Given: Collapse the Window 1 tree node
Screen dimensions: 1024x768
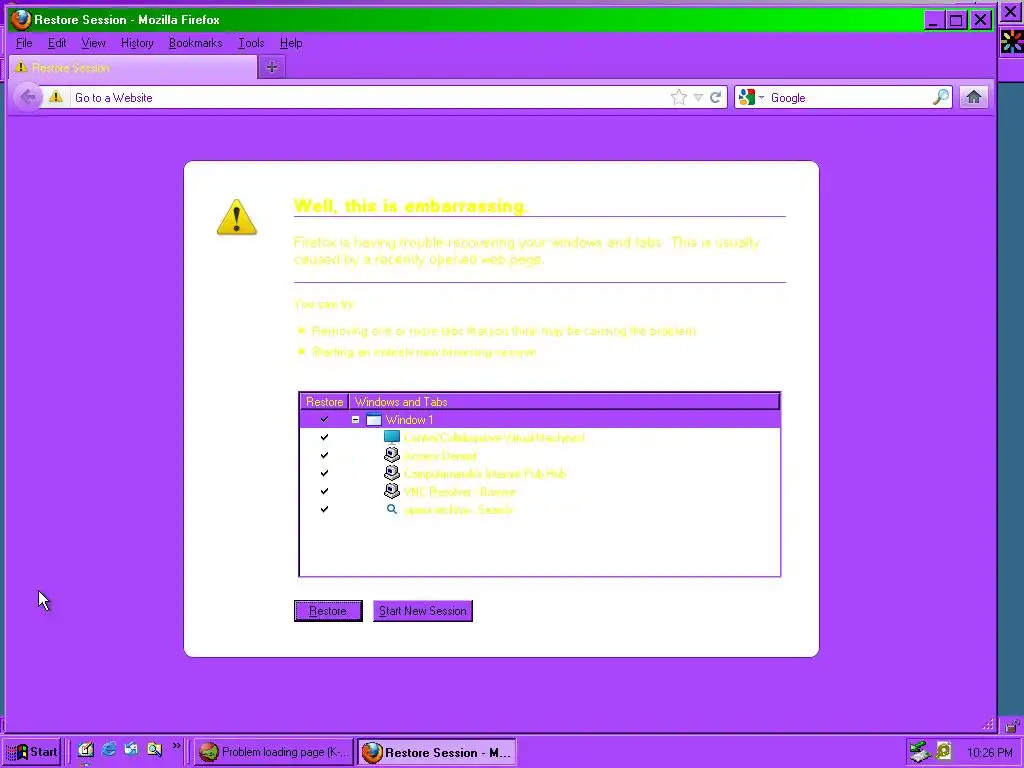Looking at the screenshot, I should [x=355, y=420].
